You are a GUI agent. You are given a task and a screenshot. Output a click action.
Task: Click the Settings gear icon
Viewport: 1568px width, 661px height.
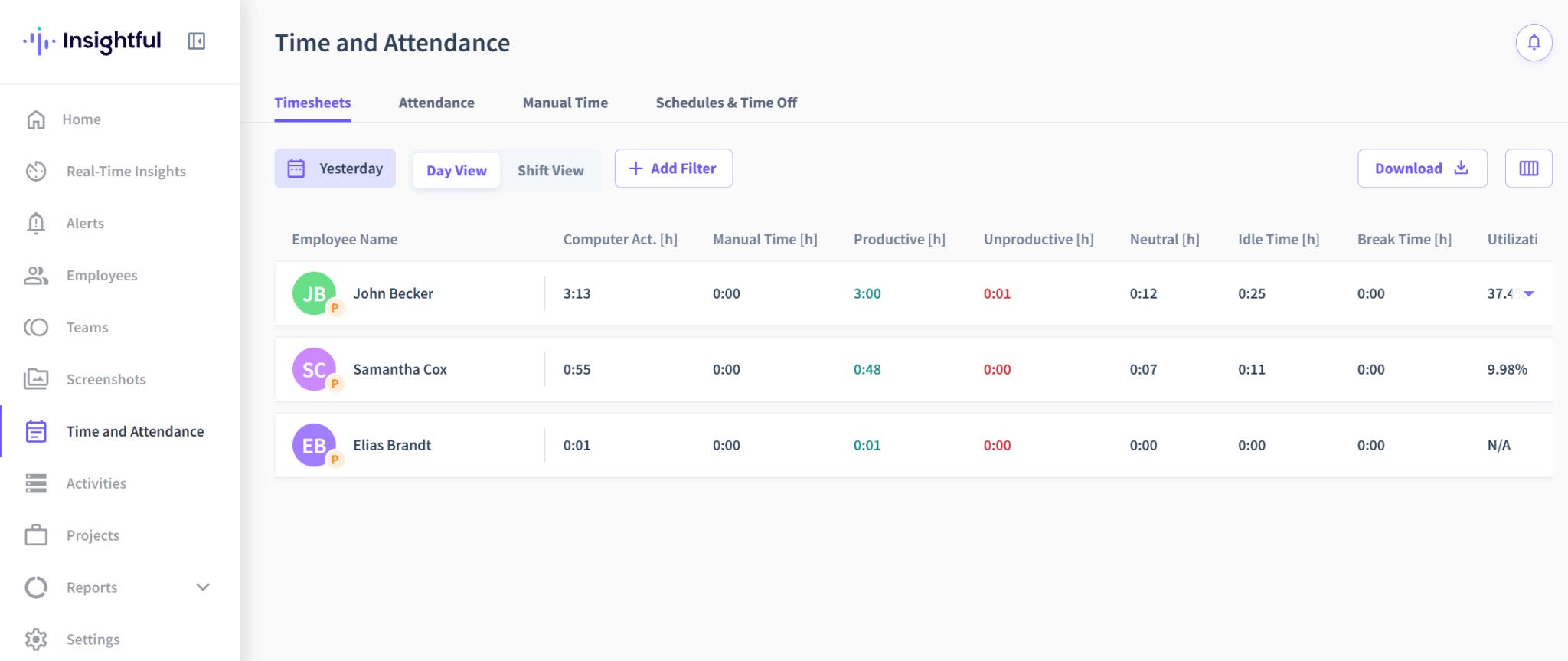pyautogui.click(x=36, y=640)
